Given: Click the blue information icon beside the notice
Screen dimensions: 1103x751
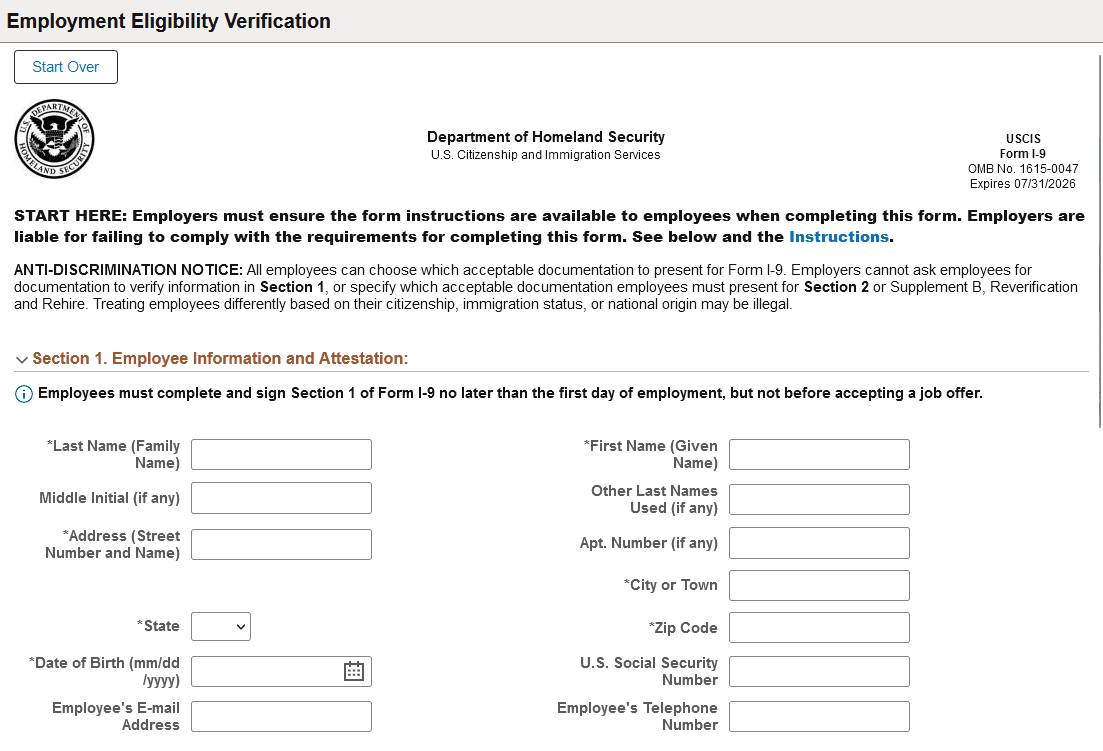Looking at the screenshot, I should click(x=22, y=393).
